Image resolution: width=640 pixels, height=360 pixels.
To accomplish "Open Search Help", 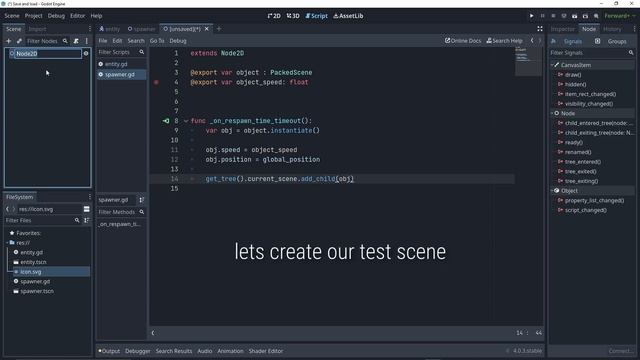I will pos(504,41).
